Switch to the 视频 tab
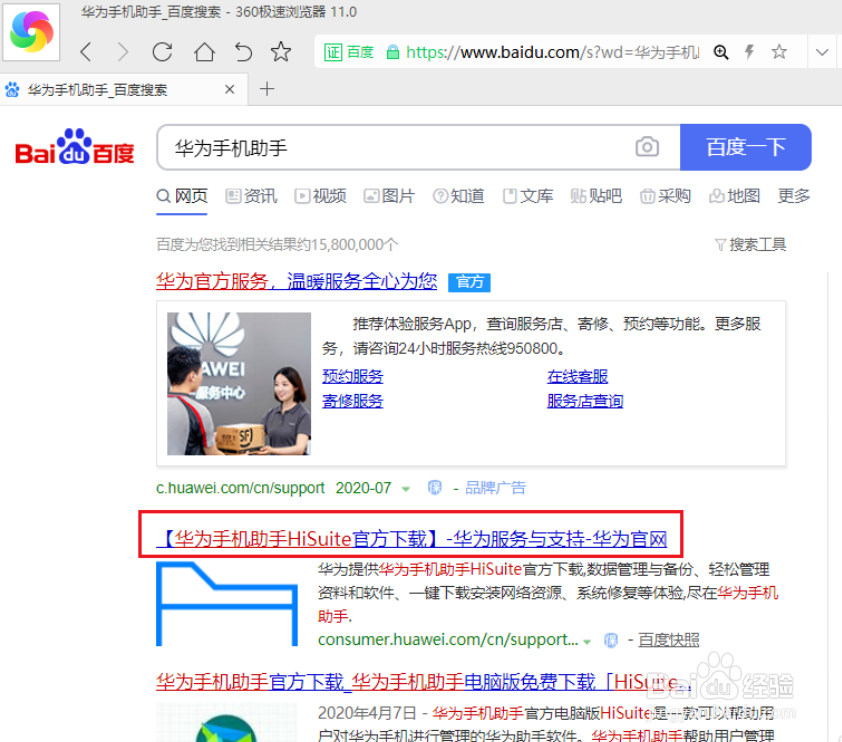 pyautogui.click(x=320, y=196)
